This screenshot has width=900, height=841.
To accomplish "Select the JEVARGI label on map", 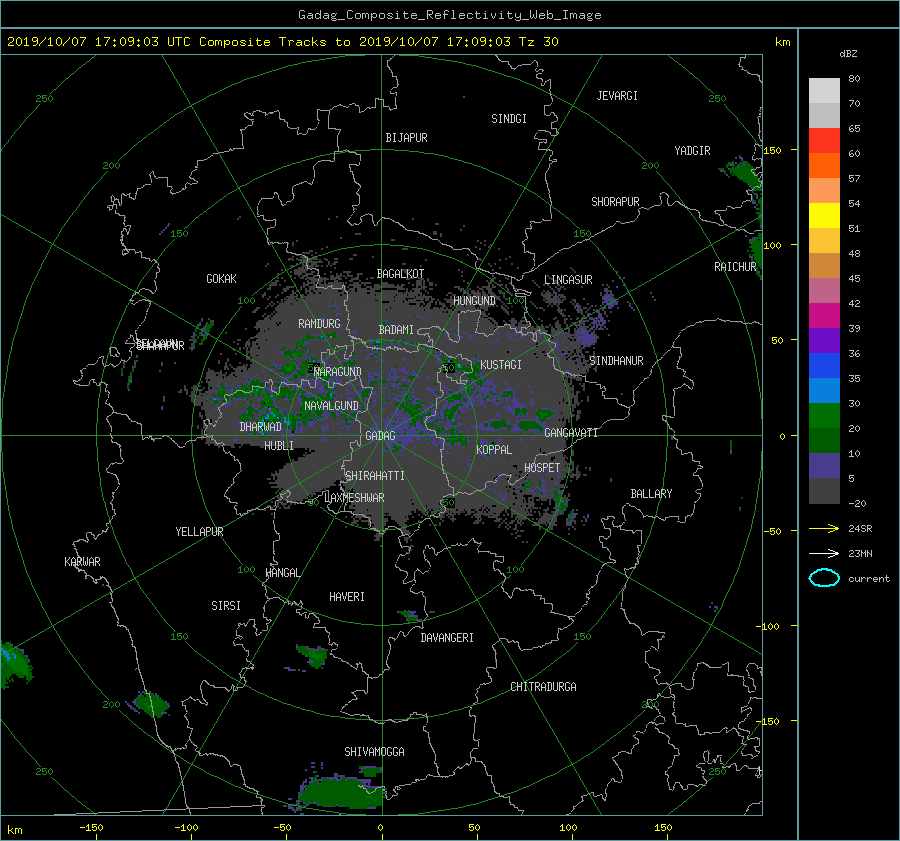I will [617, 96].
